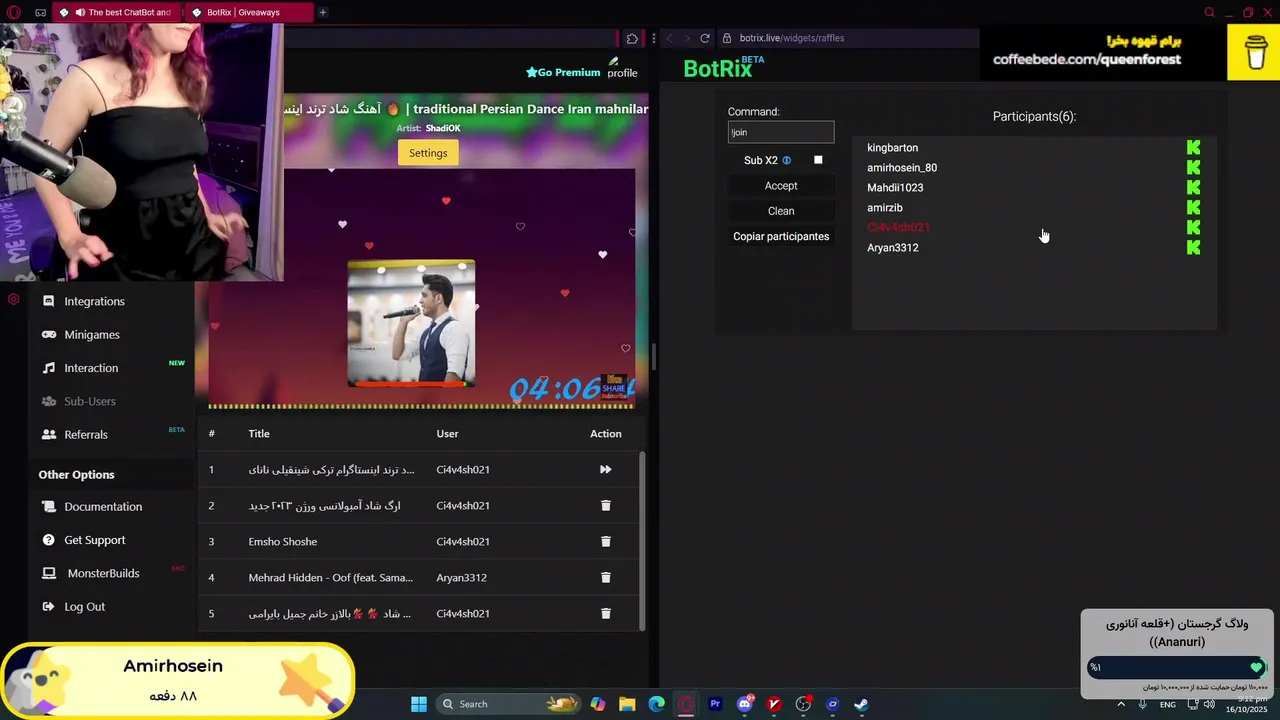Click the Go Premium link
The image size is (1280, 720).
[563, 72]
